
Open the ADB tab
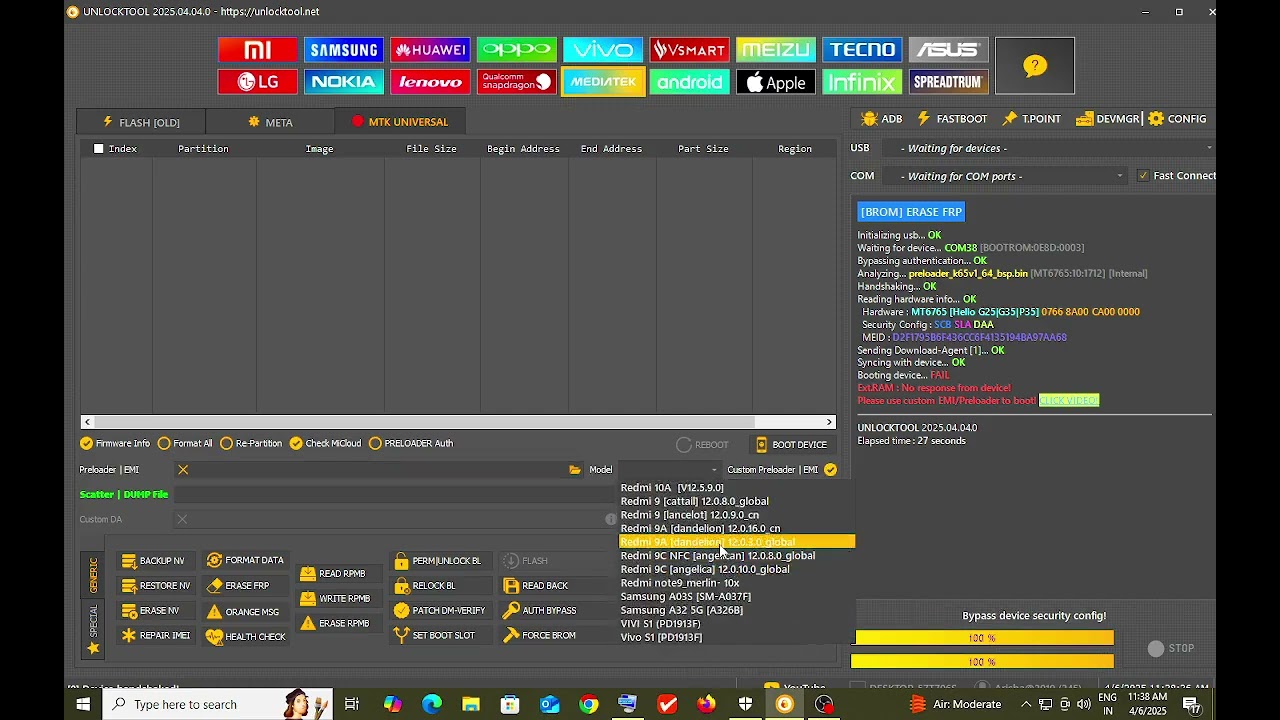click(882, 119)
